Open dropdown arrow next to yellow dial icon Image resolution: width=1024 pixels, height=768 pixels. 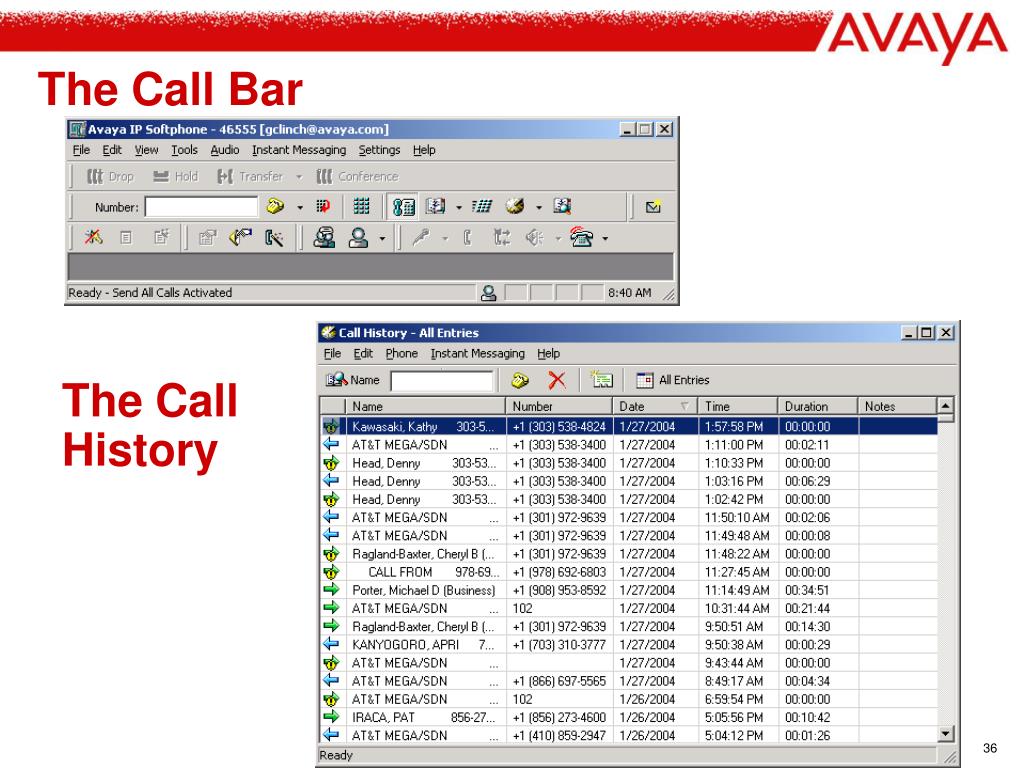tap(300, 208)
